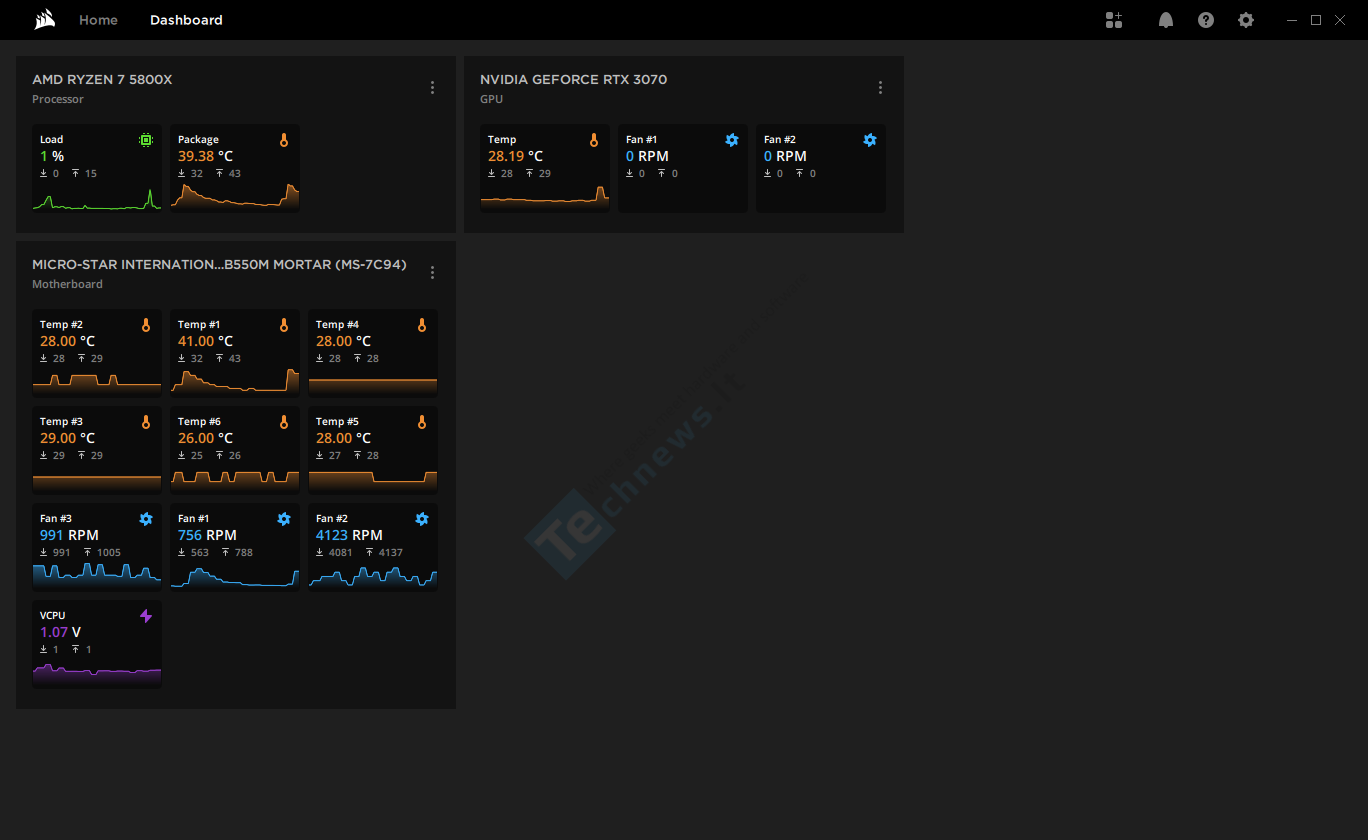1368x840 pixels.
Task: Click the gear icon on motherboard Fan #3
Action: point(146,519)
